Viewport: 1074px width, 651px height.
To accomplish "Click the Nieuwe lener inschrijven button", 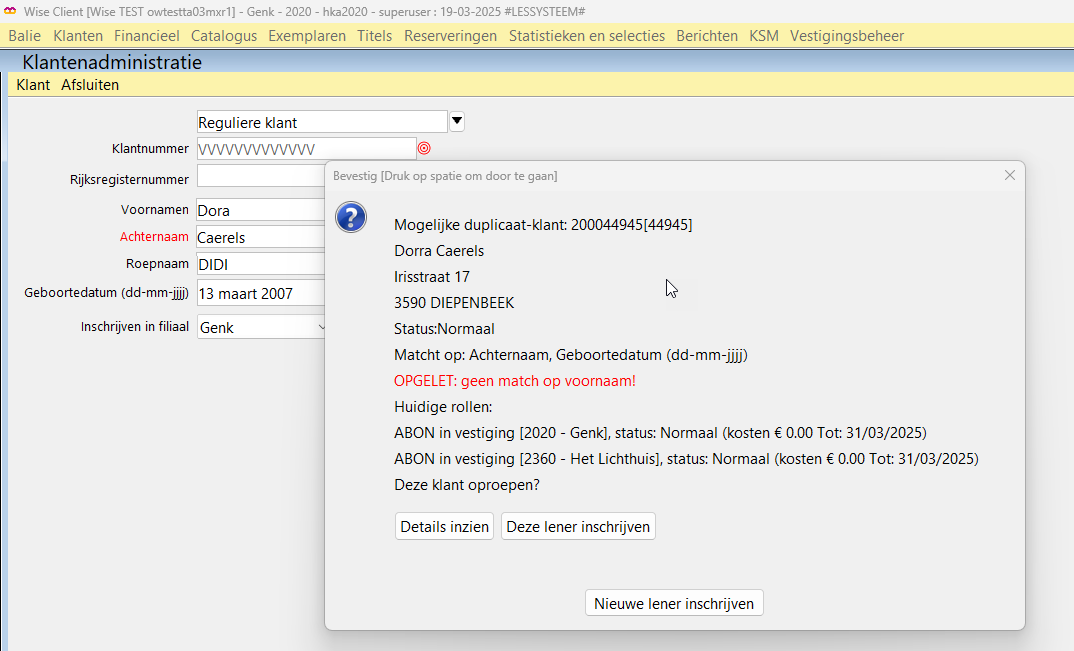I will point(674,603).
